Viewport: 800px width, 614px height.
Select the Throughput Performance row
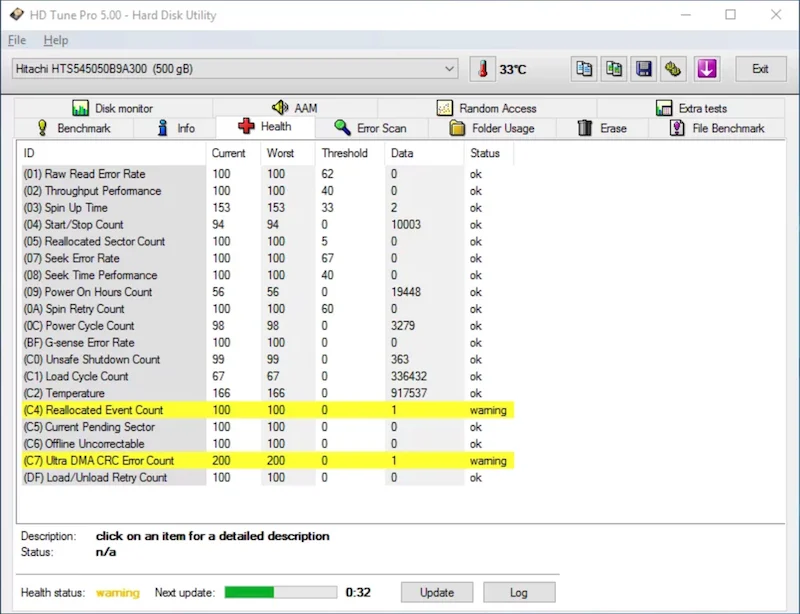(x=268, y=191)
